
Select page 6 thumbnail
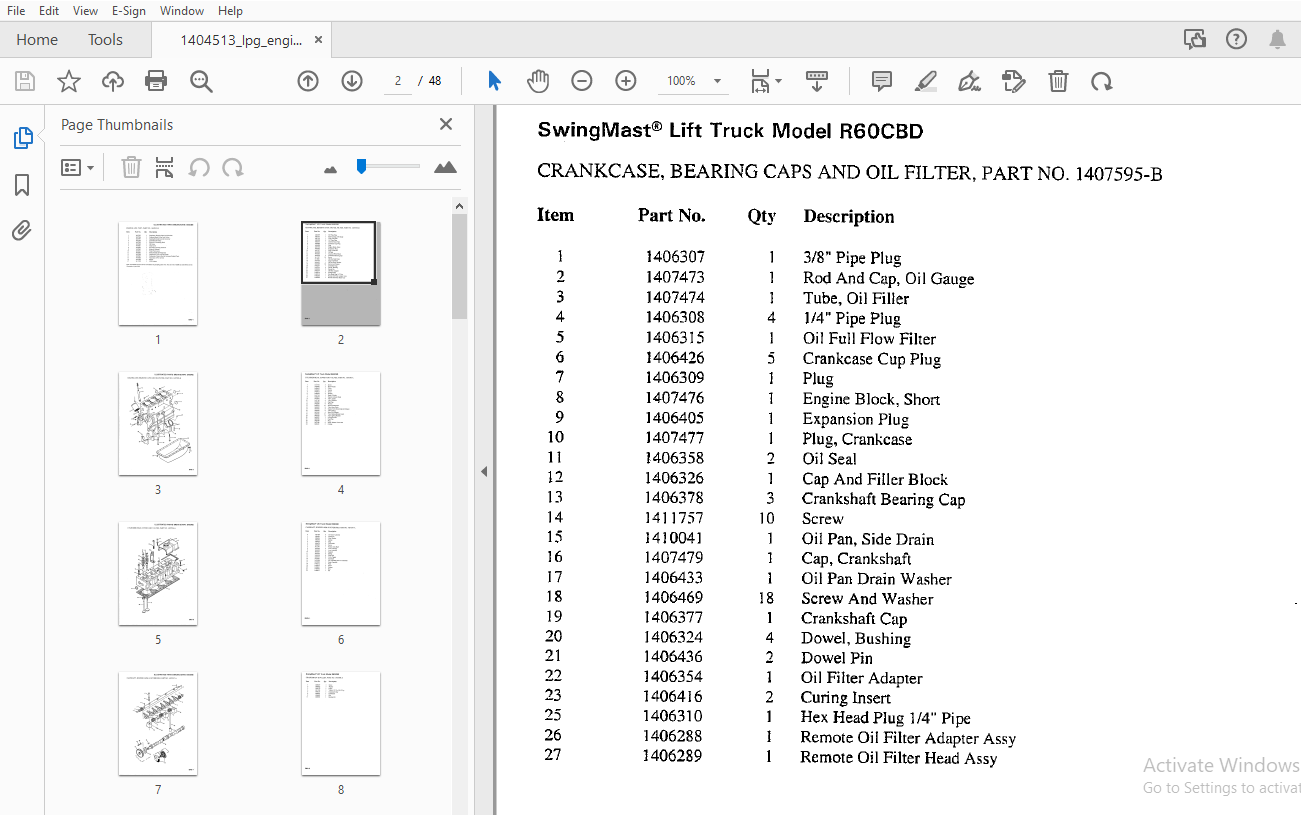[340, 573]
